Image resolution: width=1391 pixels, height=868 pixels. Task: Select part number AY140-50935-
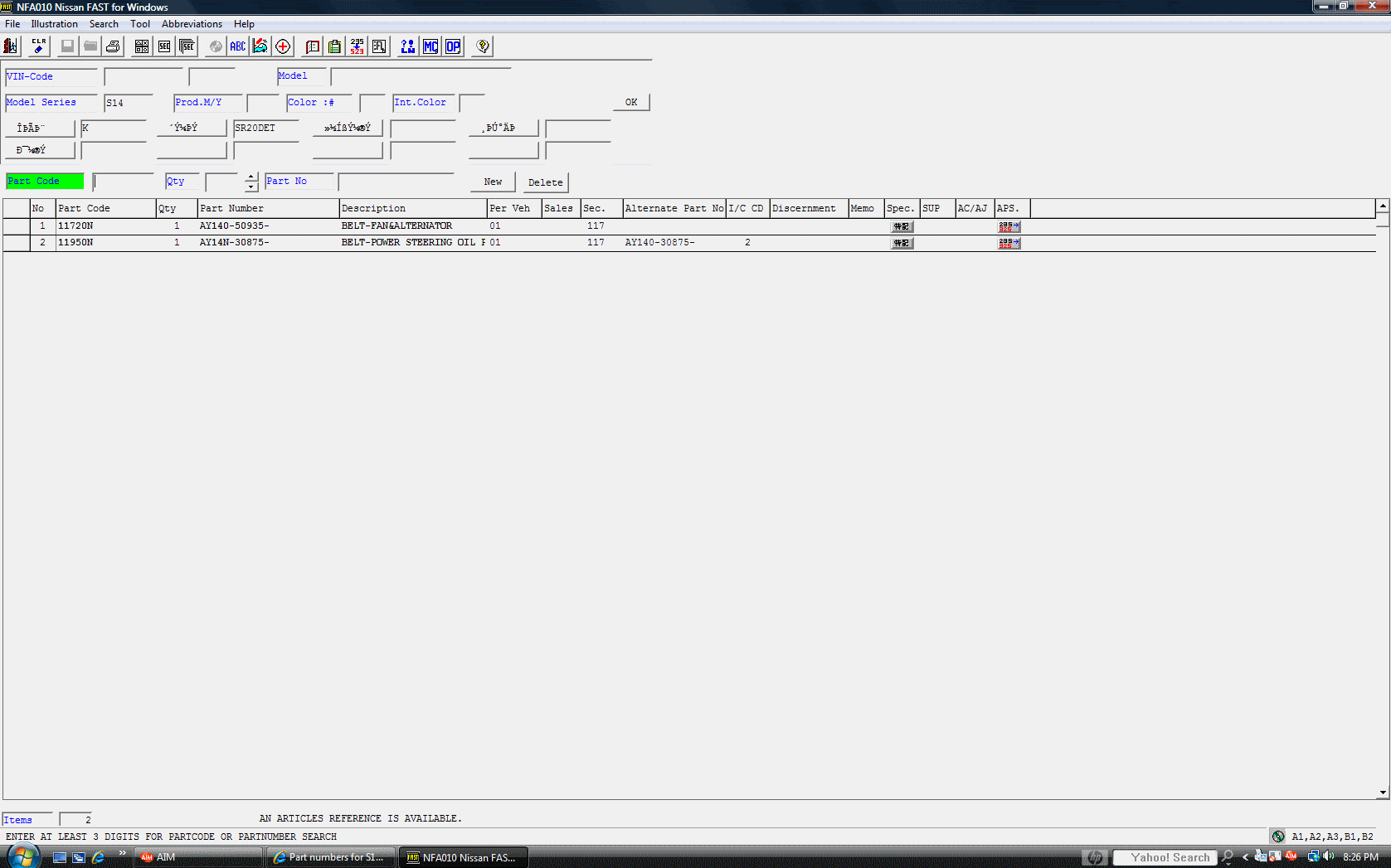235,225
